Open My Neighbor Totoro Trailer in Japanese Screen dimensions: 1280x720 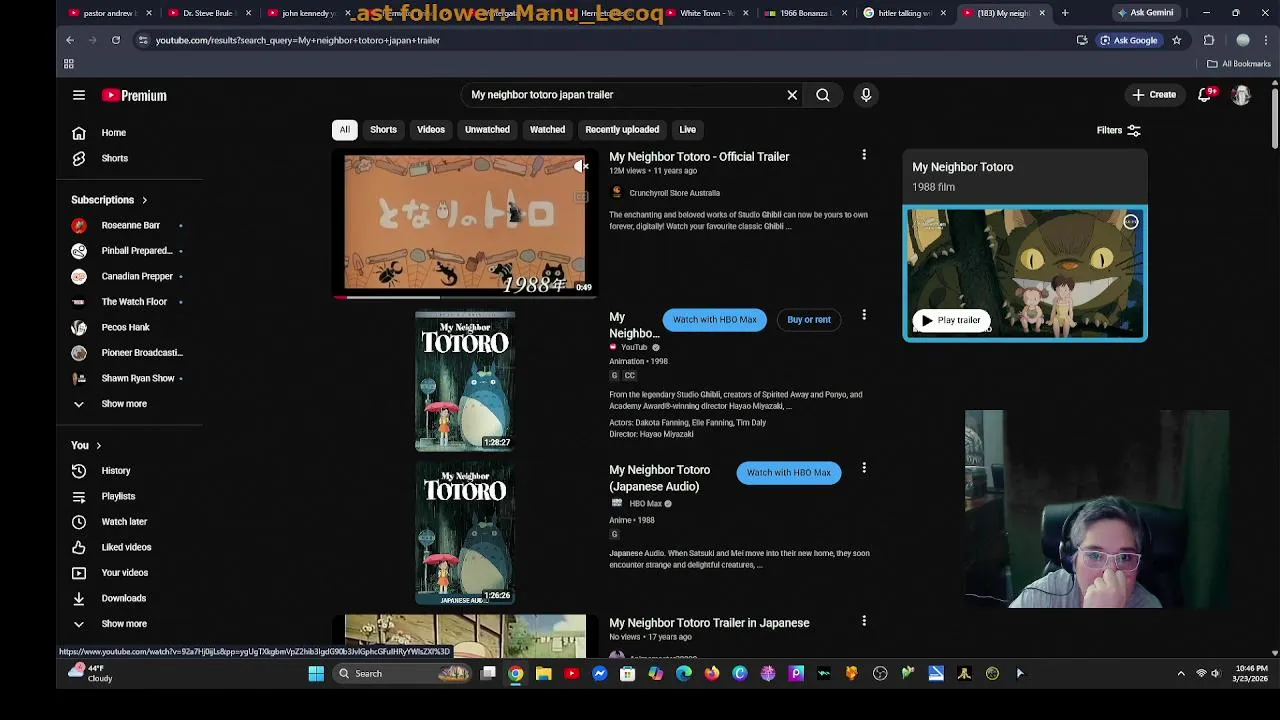pos(709,623)
